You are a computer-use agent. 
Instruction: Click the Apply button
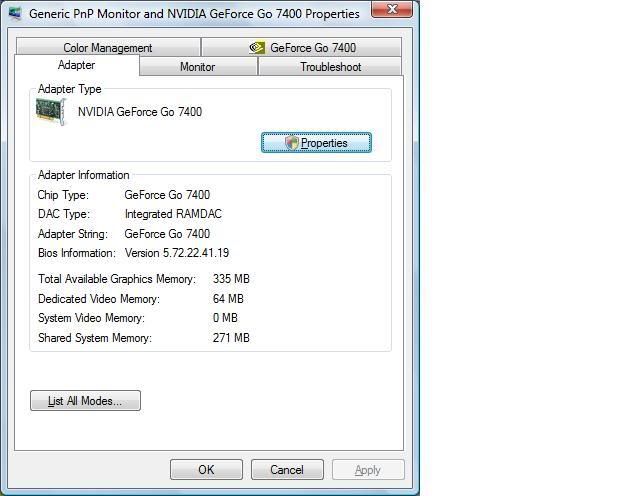[x=368, y=469]
